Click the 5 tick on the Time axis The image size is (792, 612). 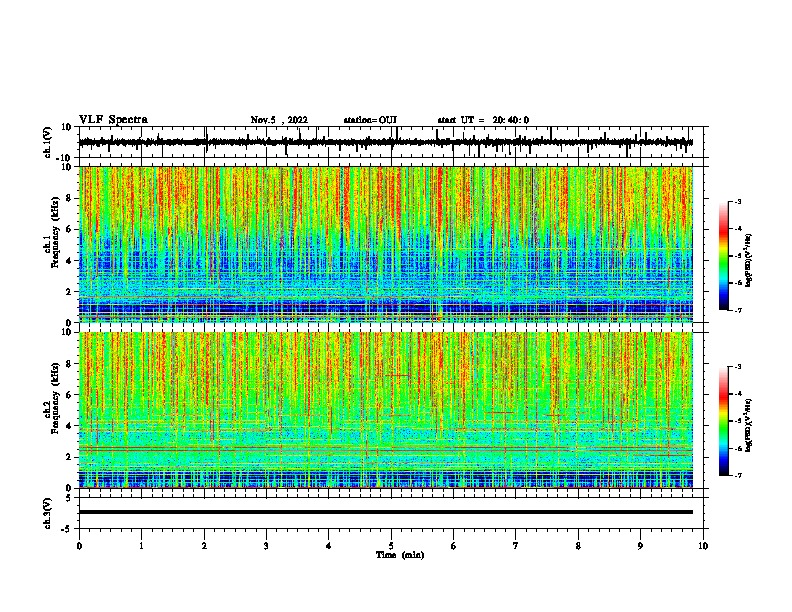pos(391,546)
